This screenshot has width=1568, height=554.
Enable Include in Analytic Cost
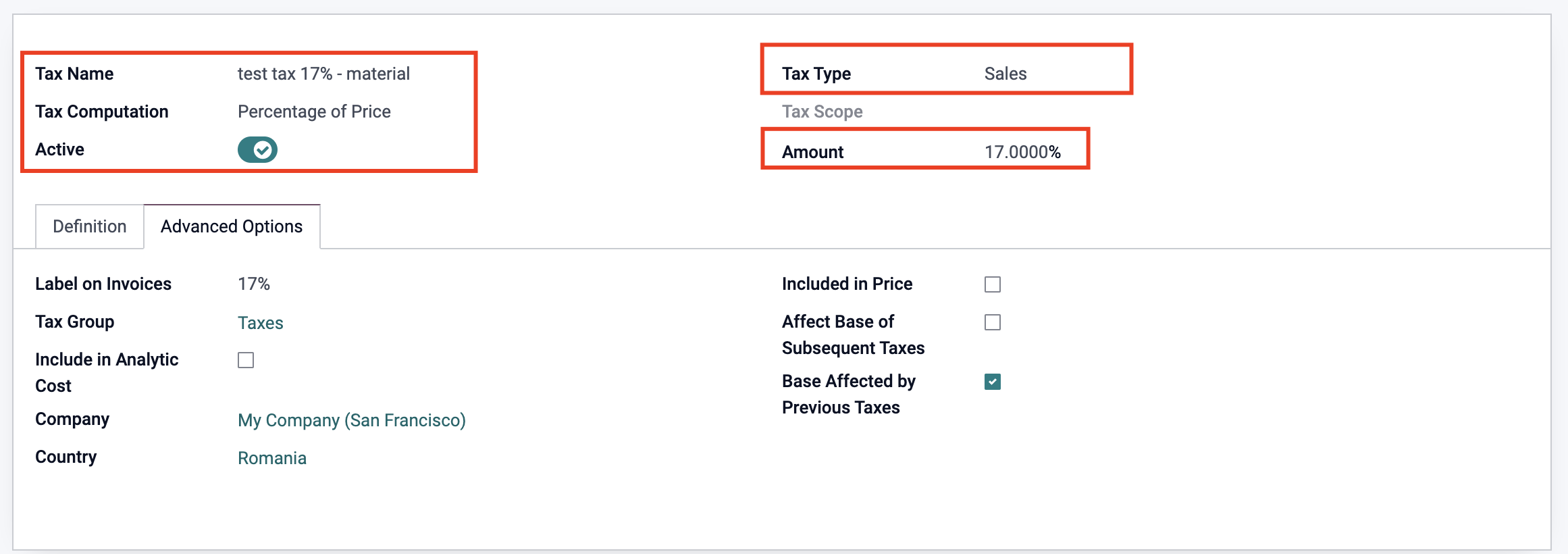246,360
